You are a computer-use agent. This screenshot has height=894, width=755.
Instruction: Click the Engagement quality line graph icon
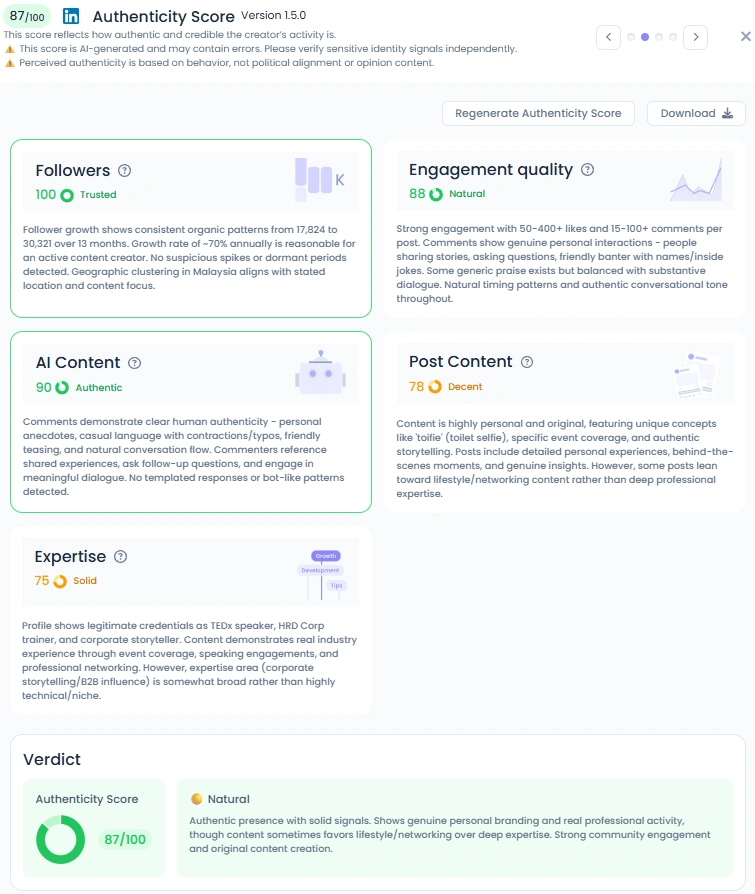697,180
